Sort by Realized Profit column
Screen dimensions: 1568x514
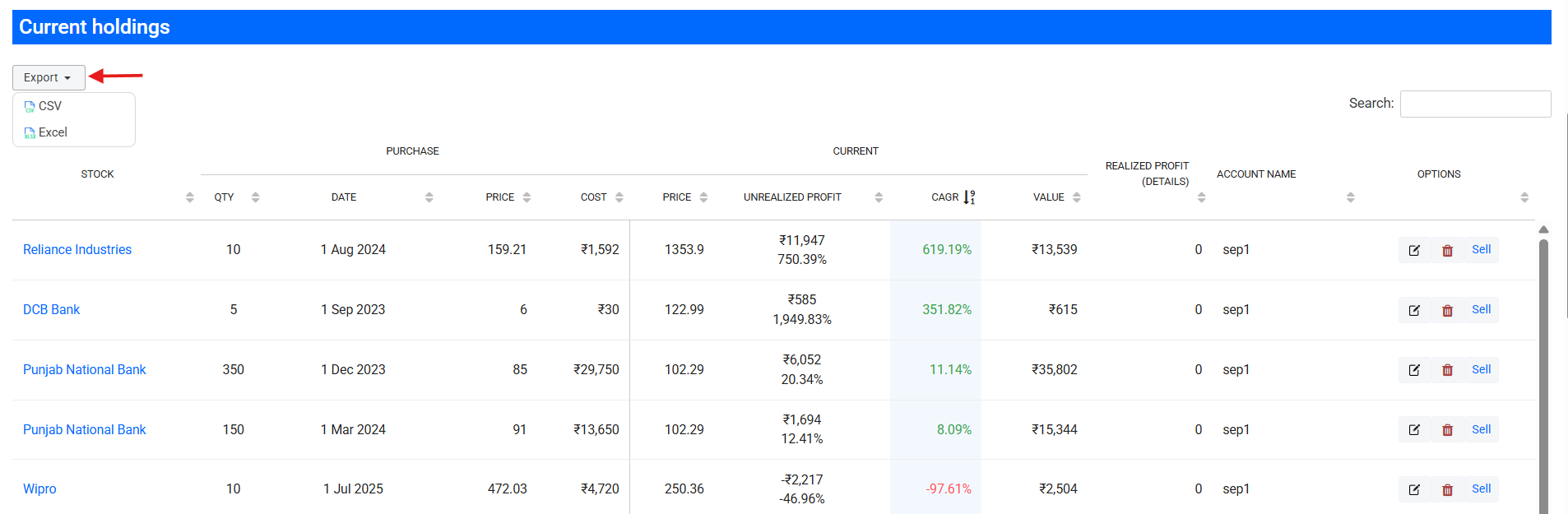tap(1201, 197)
